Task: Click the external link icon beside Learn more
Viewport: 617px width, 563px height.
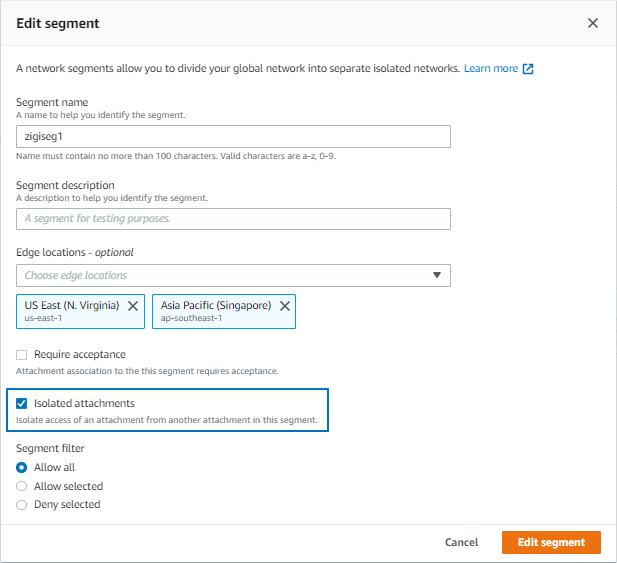Action: click(x=528, y=69)
